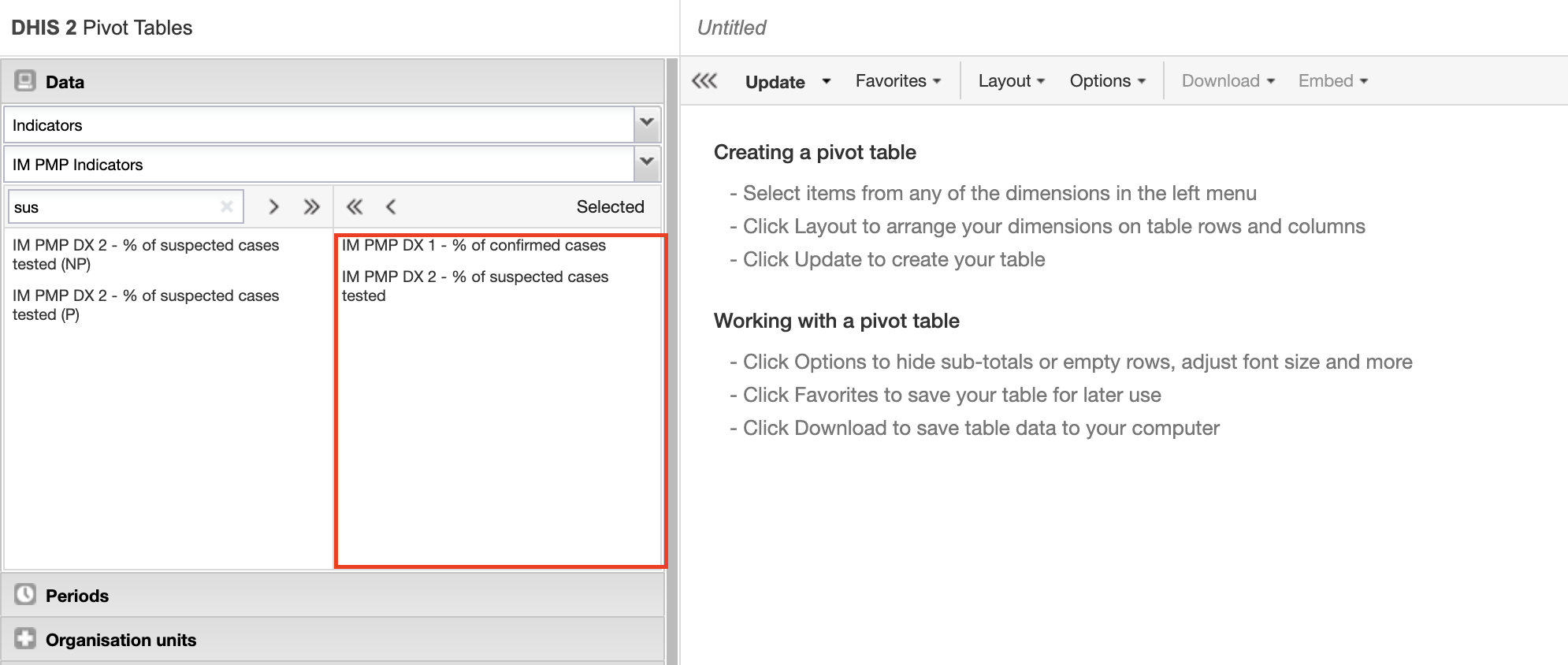Select selected item '% of suspected cases tested'
Viewport: 1568px width, 665px height.
(475, 286)
